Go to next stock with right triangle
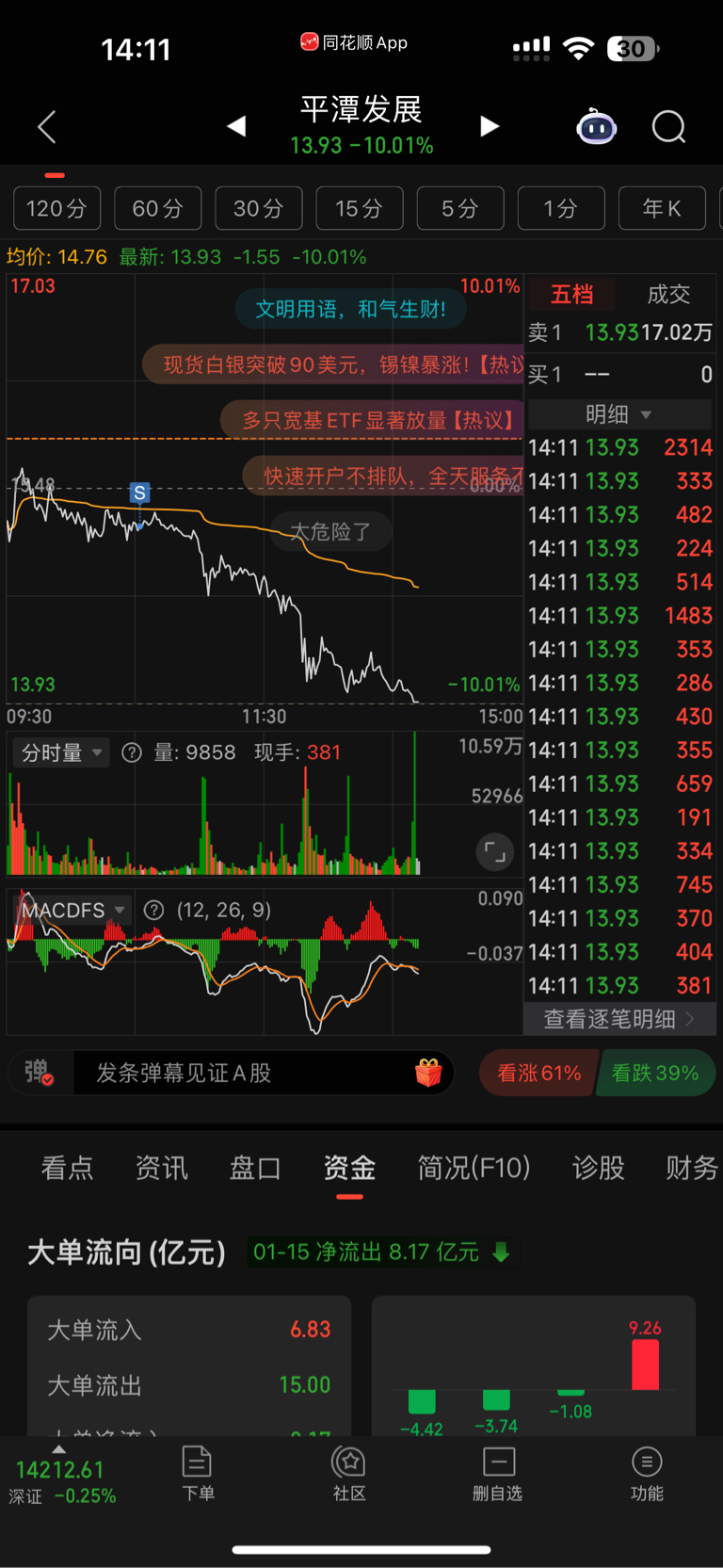 (x=489, y=126)
